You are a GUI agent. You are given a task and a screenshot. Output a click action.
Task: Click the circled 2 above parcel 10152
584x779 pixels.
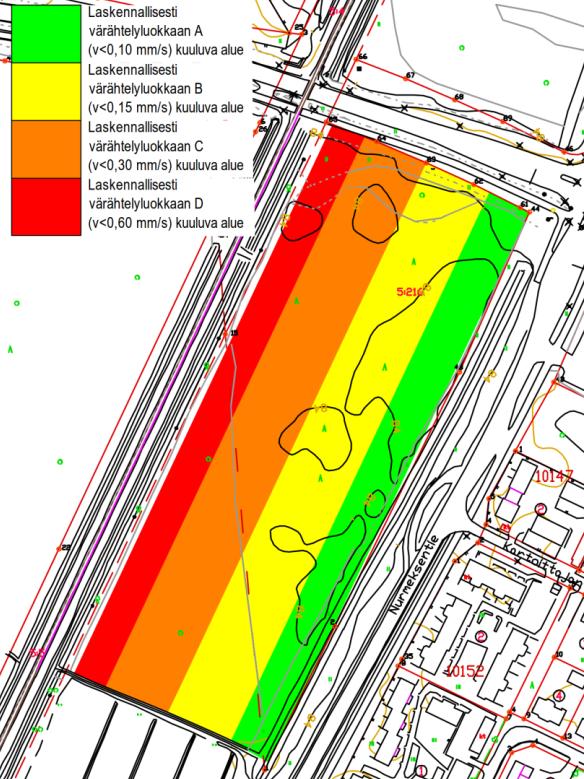pyautogui.click(x=481, y=636)
